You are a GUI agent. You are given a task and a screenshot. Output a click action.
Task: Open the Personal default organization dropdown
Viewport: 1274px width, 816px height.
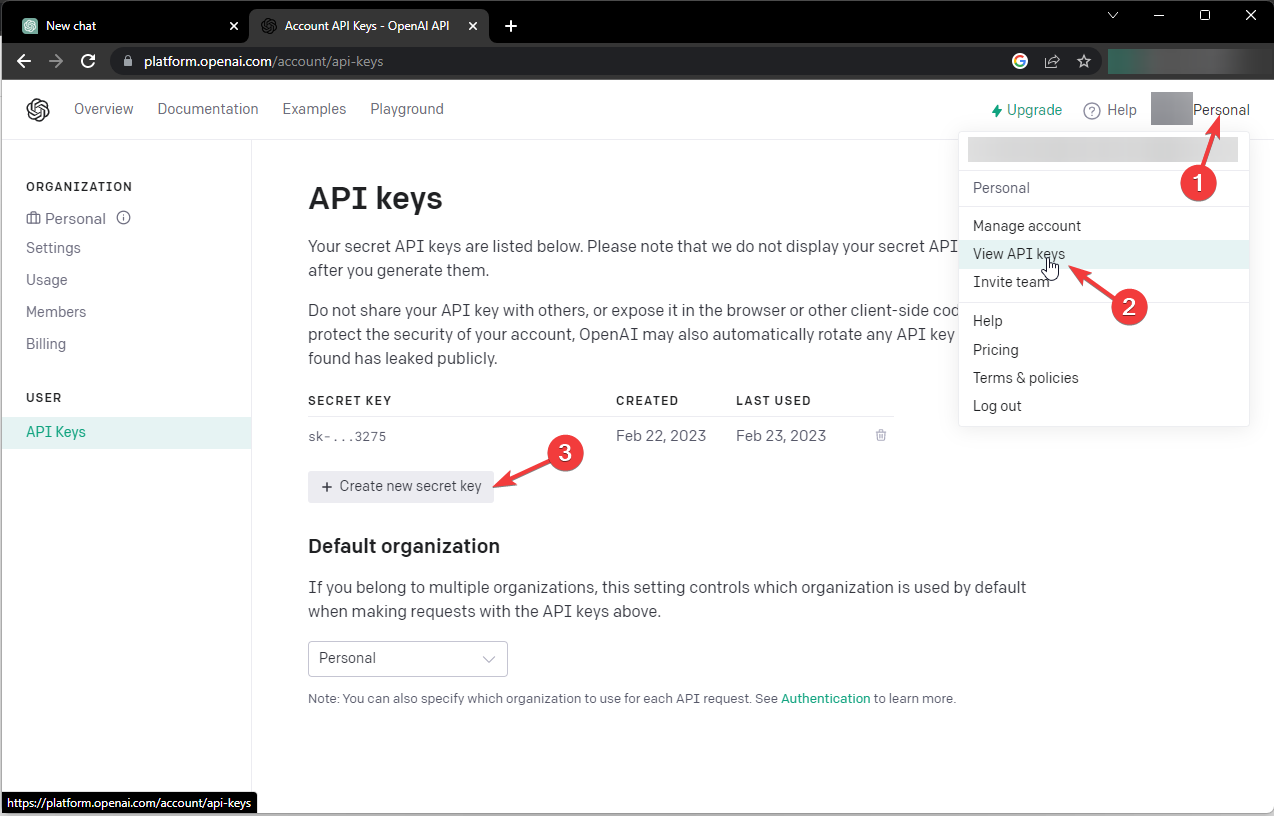tap(408, 658)
